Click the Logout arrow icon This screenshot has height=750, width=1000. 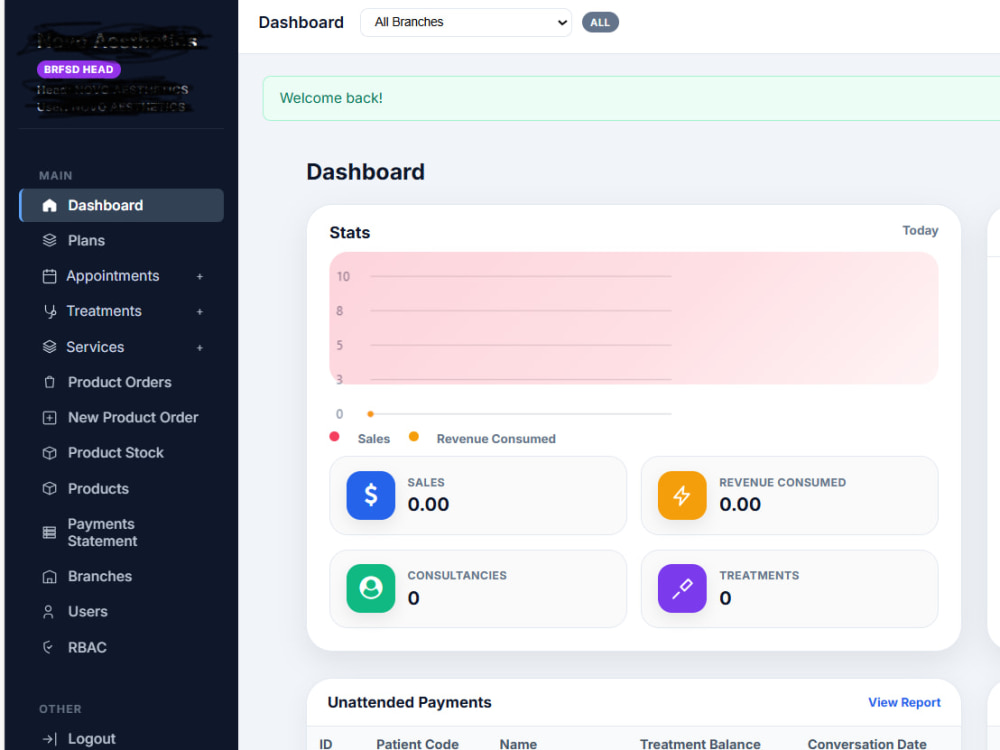tap(49, 739)
